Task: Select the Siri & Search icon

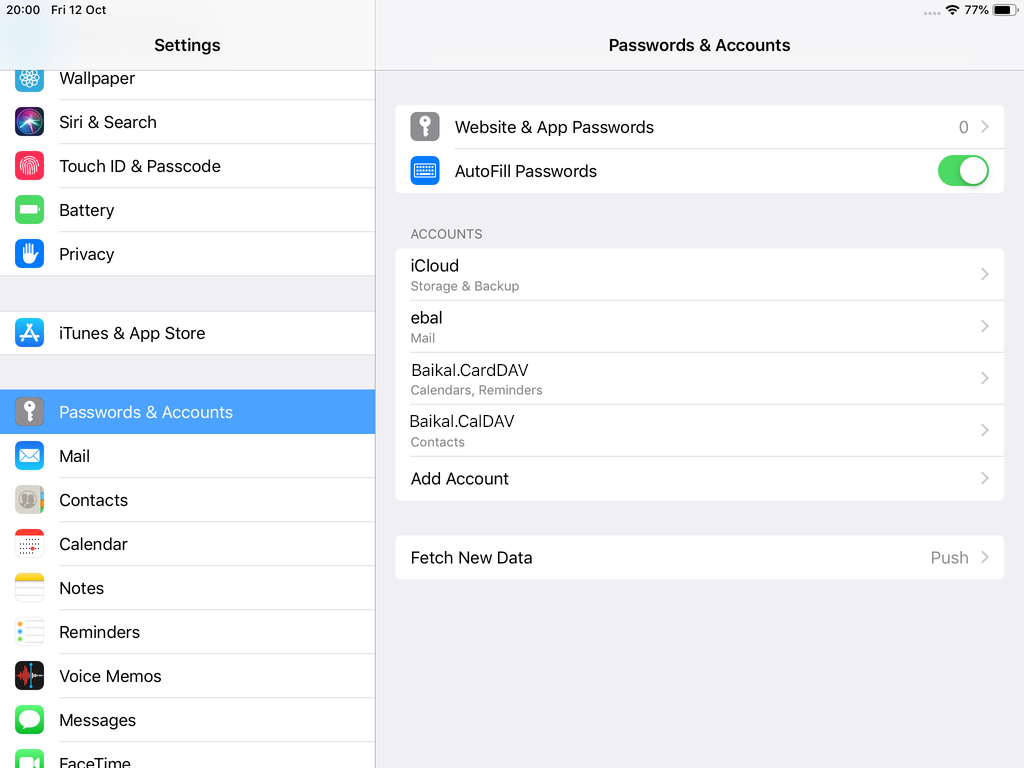Action: (x=29, y=121)
